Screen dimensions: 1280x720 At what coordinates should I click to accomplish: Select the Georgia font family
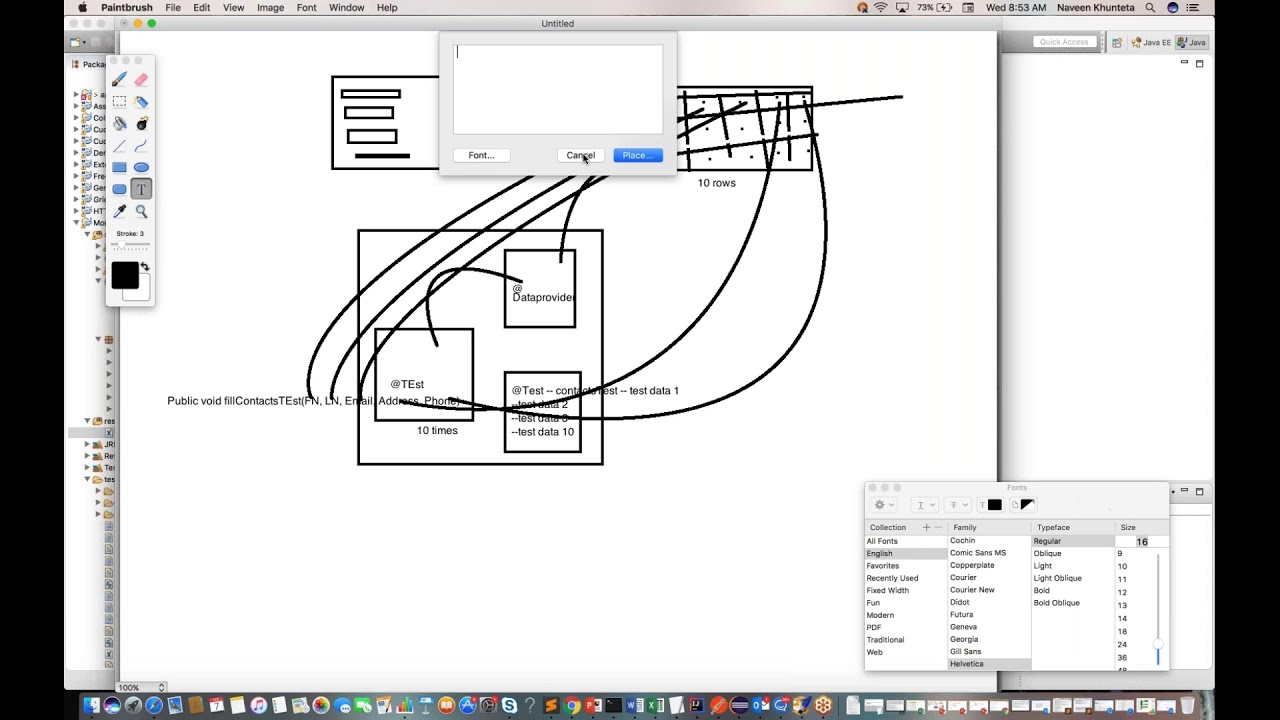click(989, 639)
